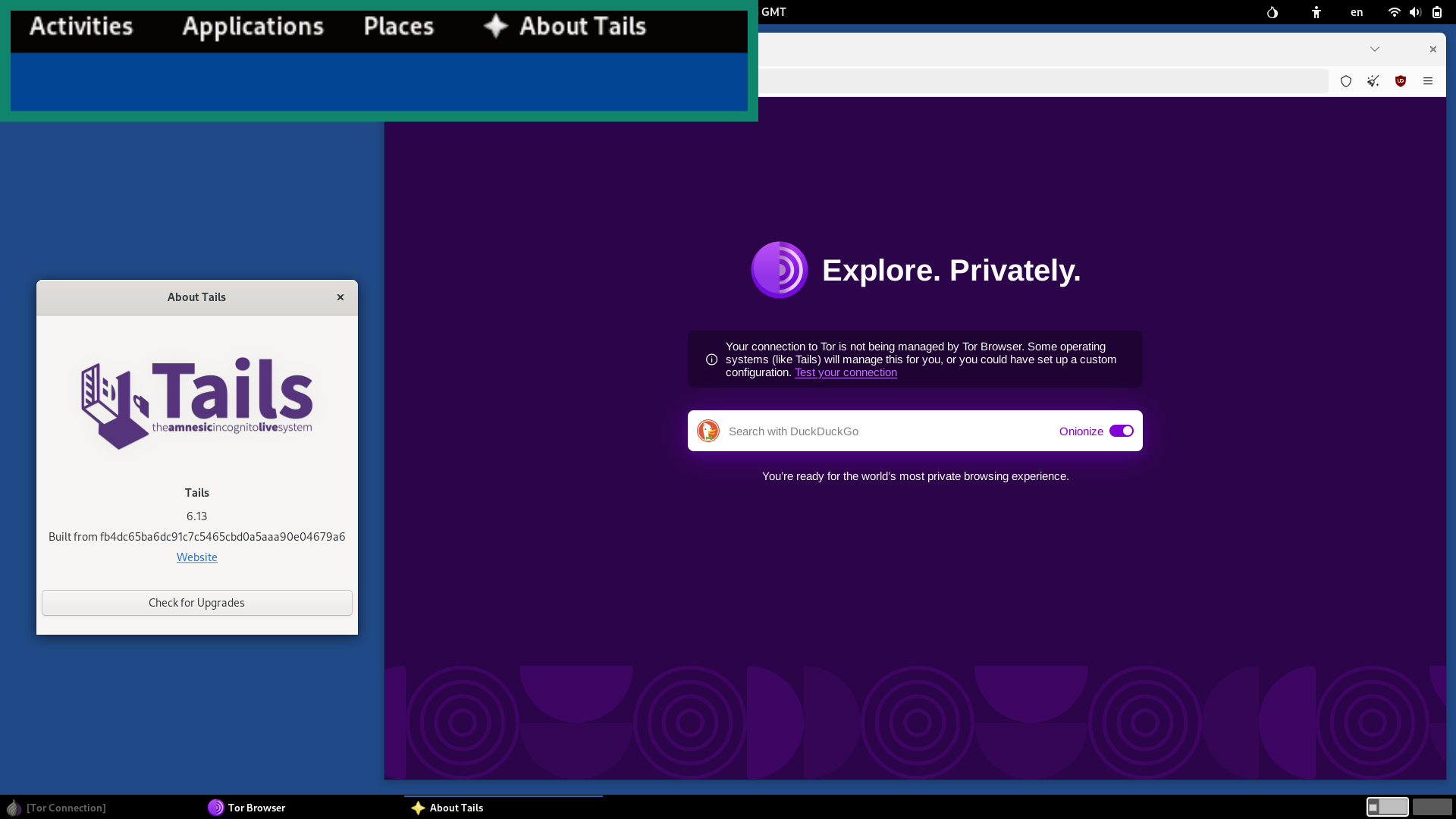This screenshot has width=1456, height=819.
Task: Disable the Onionize search toggle
Action: [x=1121, y=431]
